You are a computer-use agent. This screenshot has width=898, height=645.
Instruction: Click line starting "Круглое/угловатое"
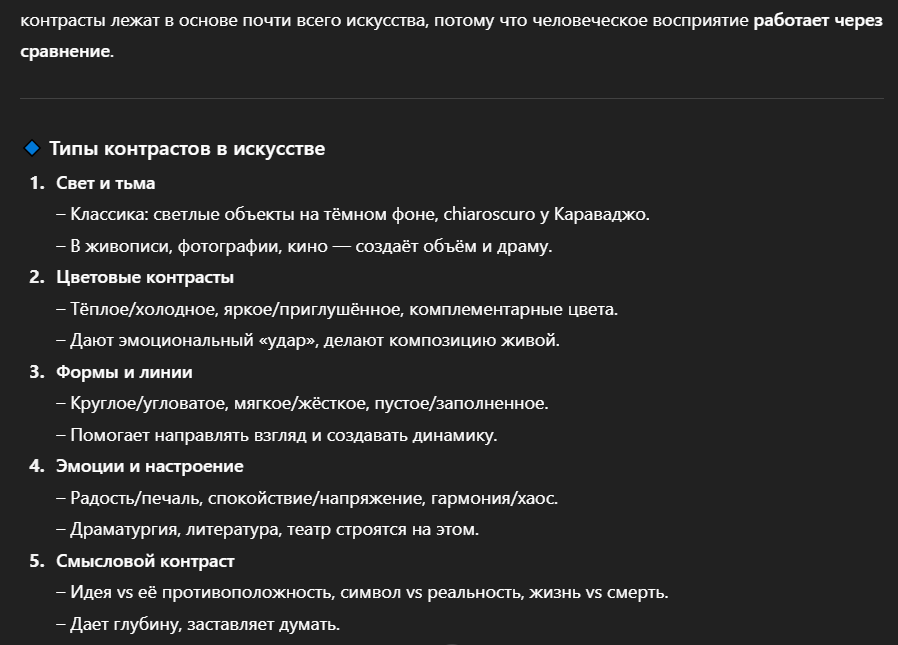(x=302, y=403)
